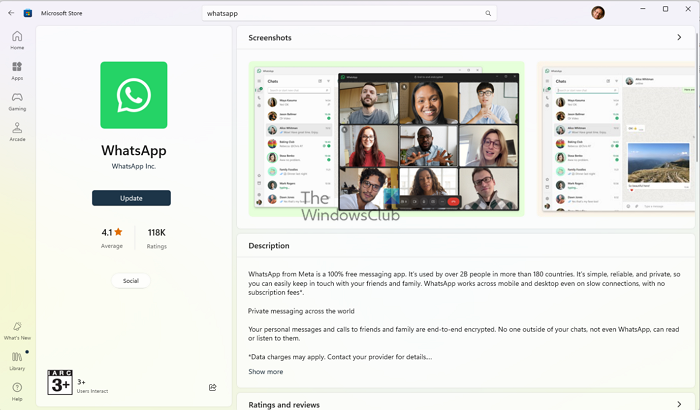700x410 pixels.
Task: Open the video call screenshot thumbnail
Action: (386, 139)
